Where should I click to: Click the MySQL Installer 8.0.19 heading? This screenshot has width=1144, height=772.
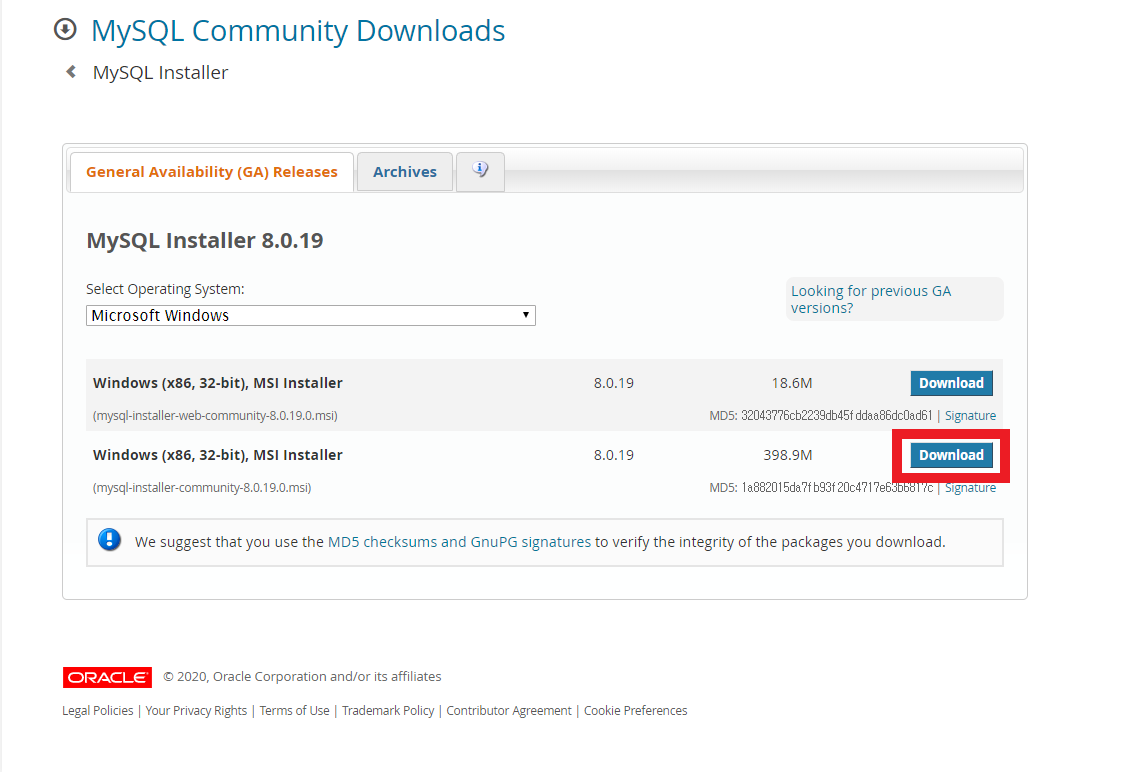click(205, 240)
